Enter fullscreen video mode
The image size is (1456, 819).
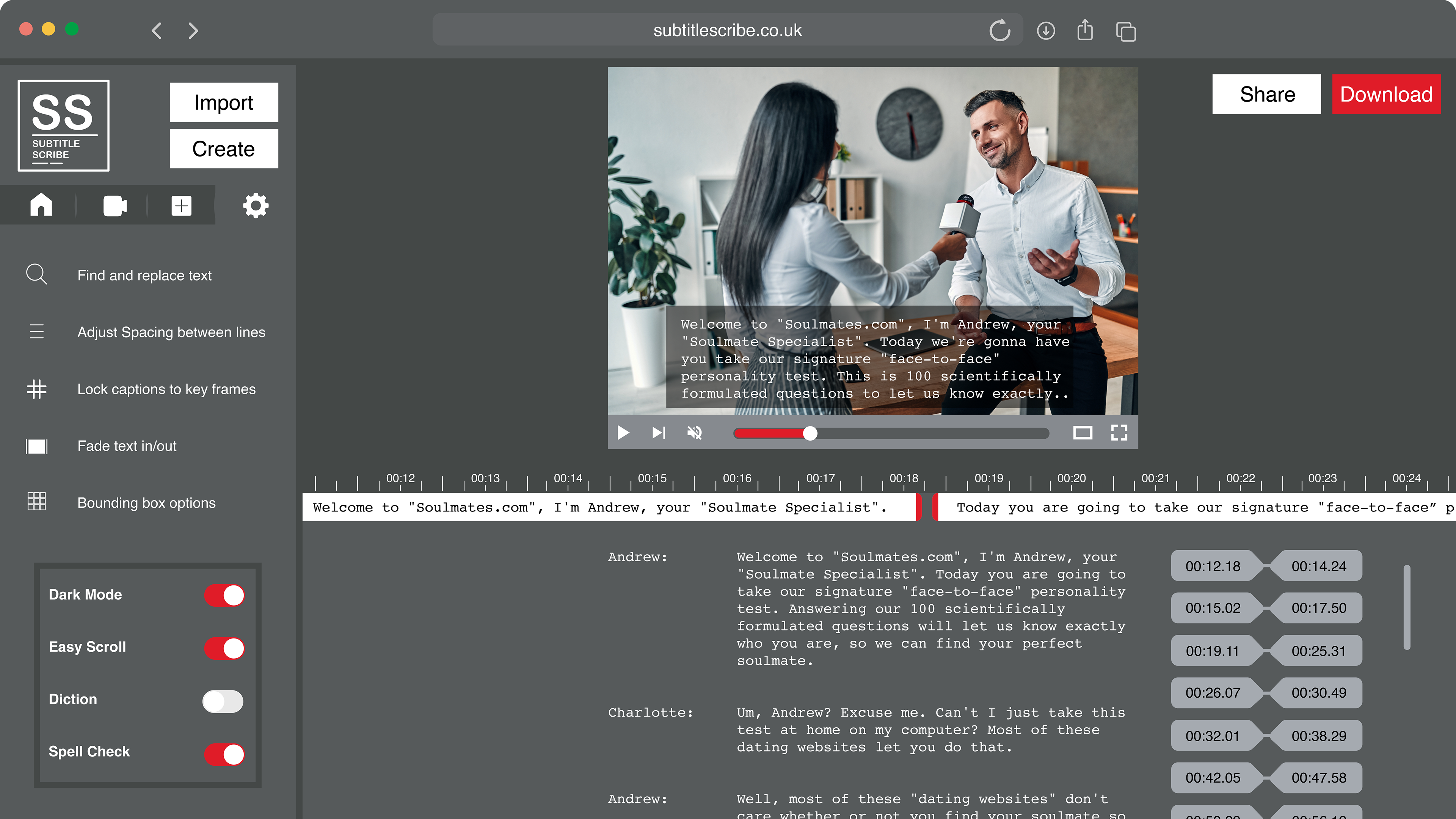point(1119,433)
